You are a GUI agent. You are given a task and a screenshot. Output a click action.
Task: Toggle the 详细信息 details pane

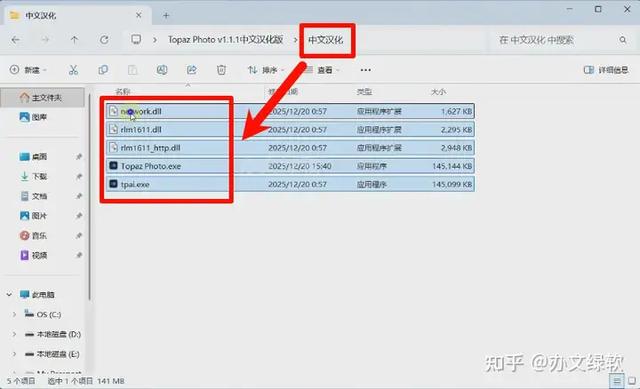606,70
